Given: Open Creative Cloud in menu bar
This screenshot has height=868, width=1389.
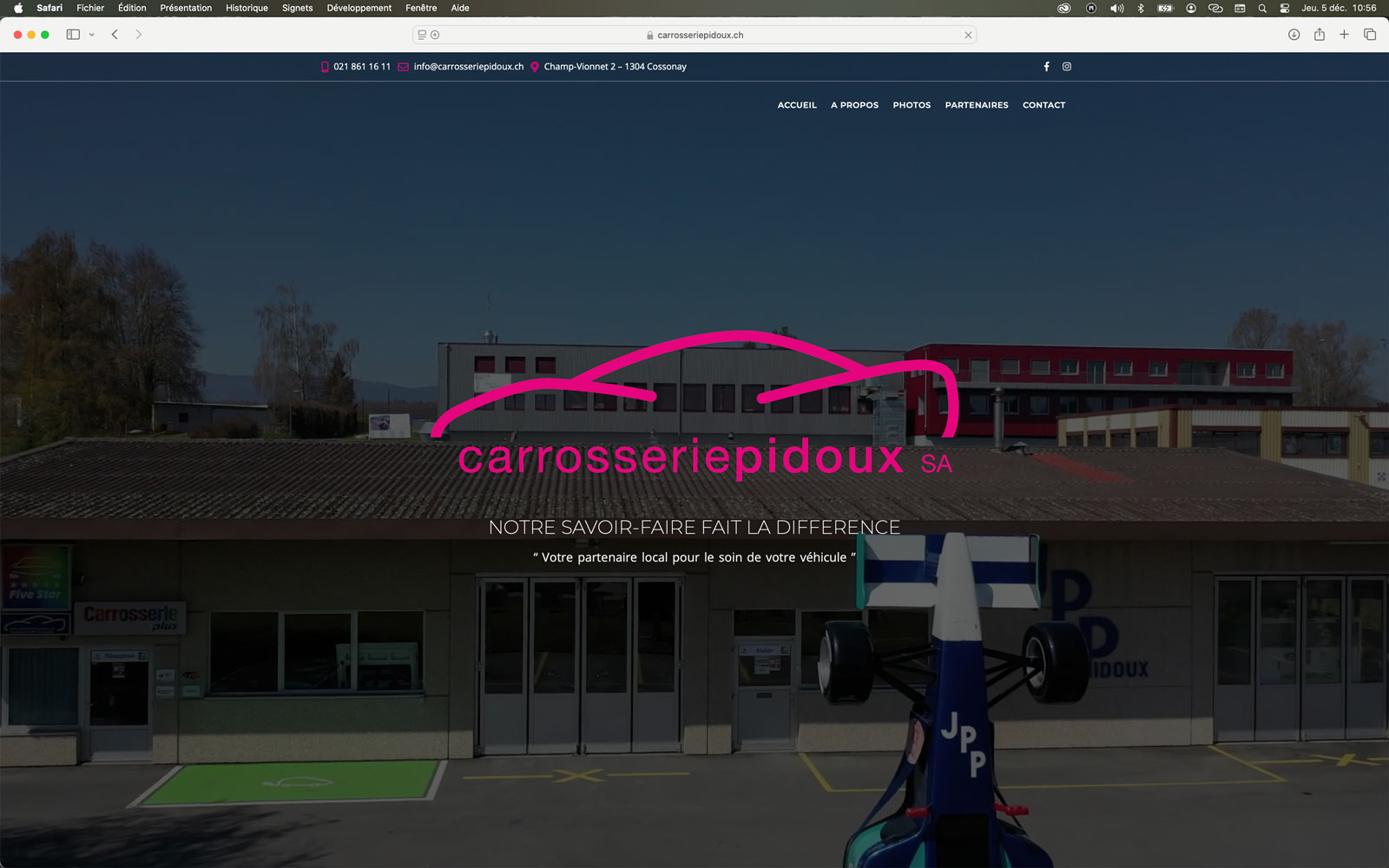Looking at the screenshot, I should (x=1063, y=8).
